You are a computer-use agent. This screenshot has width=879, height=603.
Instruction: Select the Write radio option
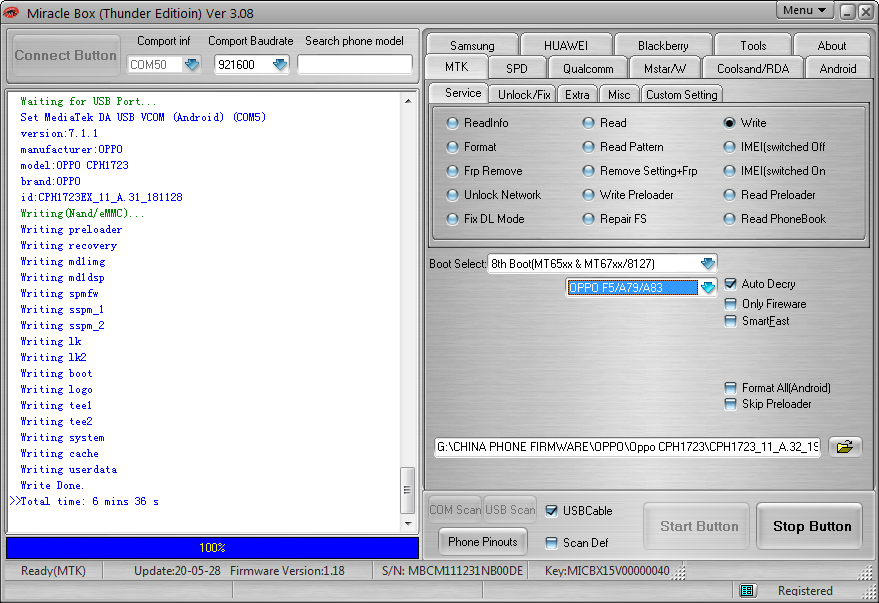click(729, 123)
